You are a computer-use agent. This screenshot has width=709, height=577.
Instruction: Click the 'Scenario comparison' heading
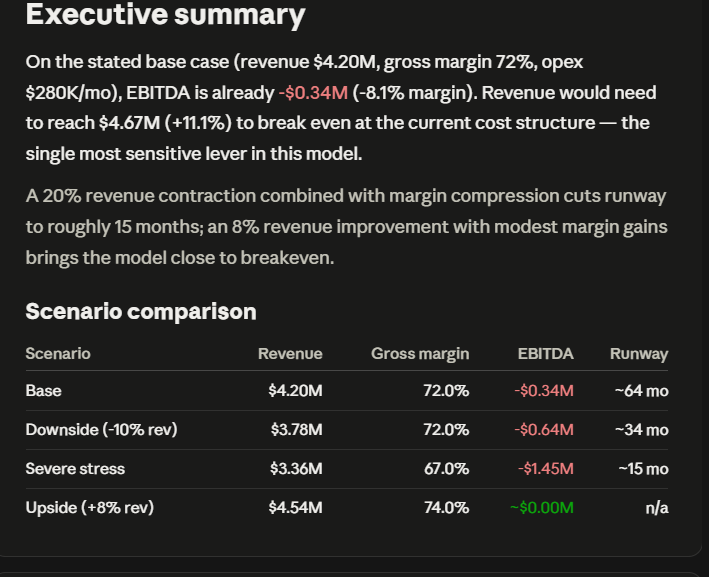[x=141, y=312]
